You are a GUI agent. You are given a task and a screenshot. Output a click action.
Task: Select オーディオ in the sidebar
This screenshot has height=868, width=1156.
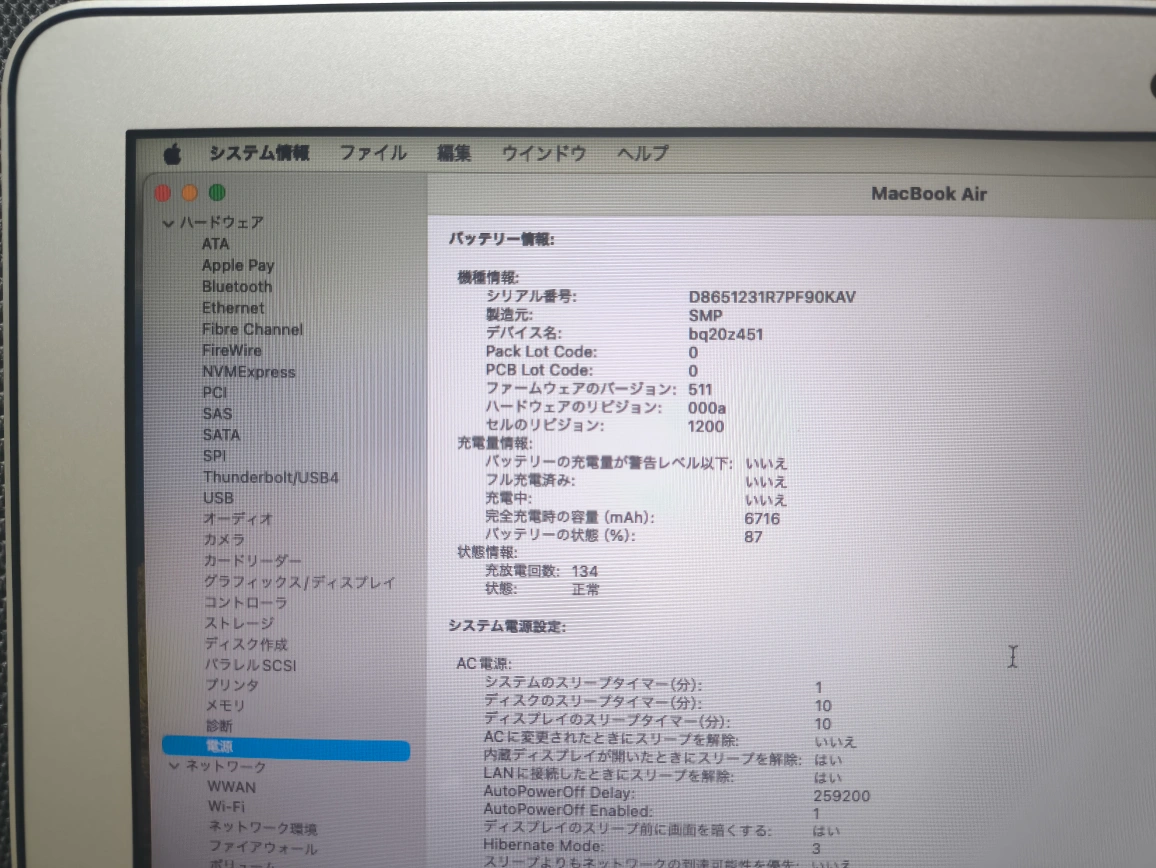(x=238, y=519)
